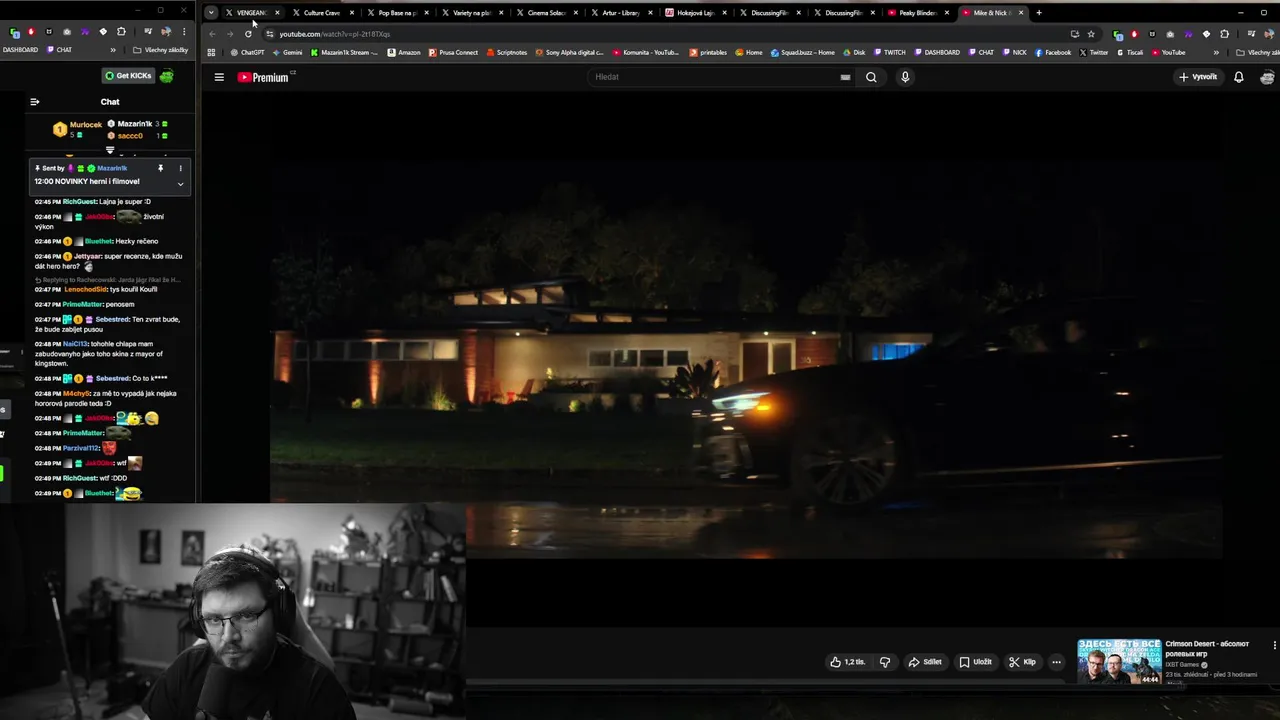1280x720 pixels.
Task: Open the Chrome apps grid in bookmarks bar
Action: coord(211,52)
